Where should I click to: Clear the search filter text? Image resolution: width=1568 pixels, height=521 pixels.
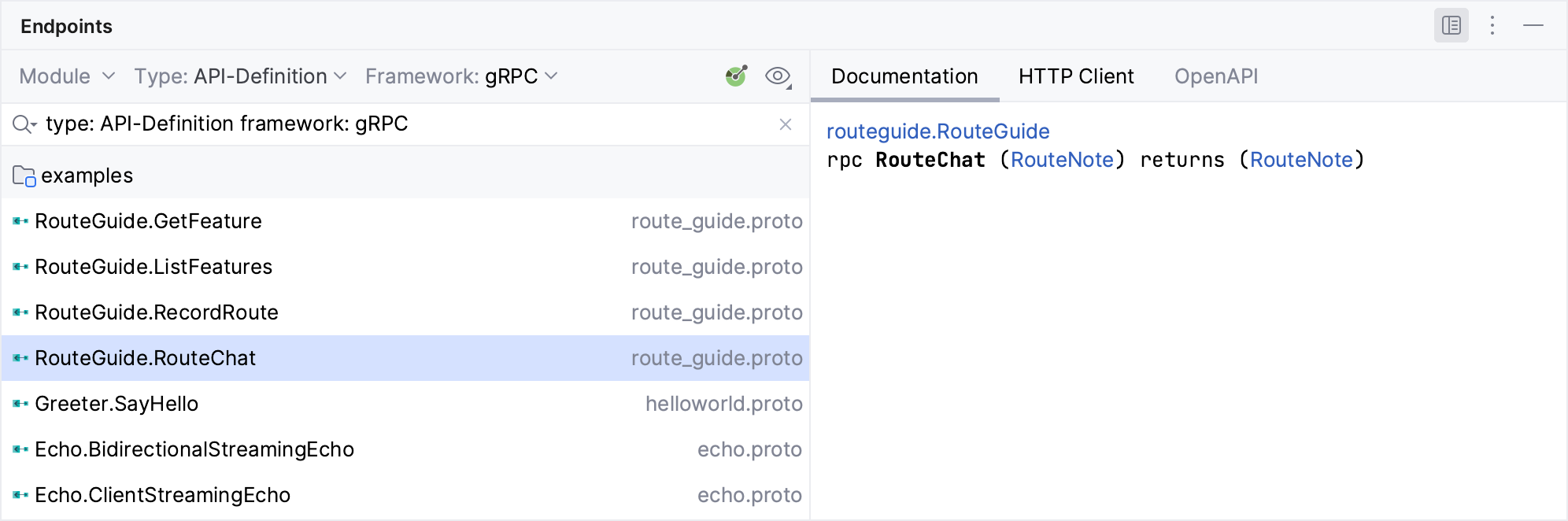click(x=785, y=124)
